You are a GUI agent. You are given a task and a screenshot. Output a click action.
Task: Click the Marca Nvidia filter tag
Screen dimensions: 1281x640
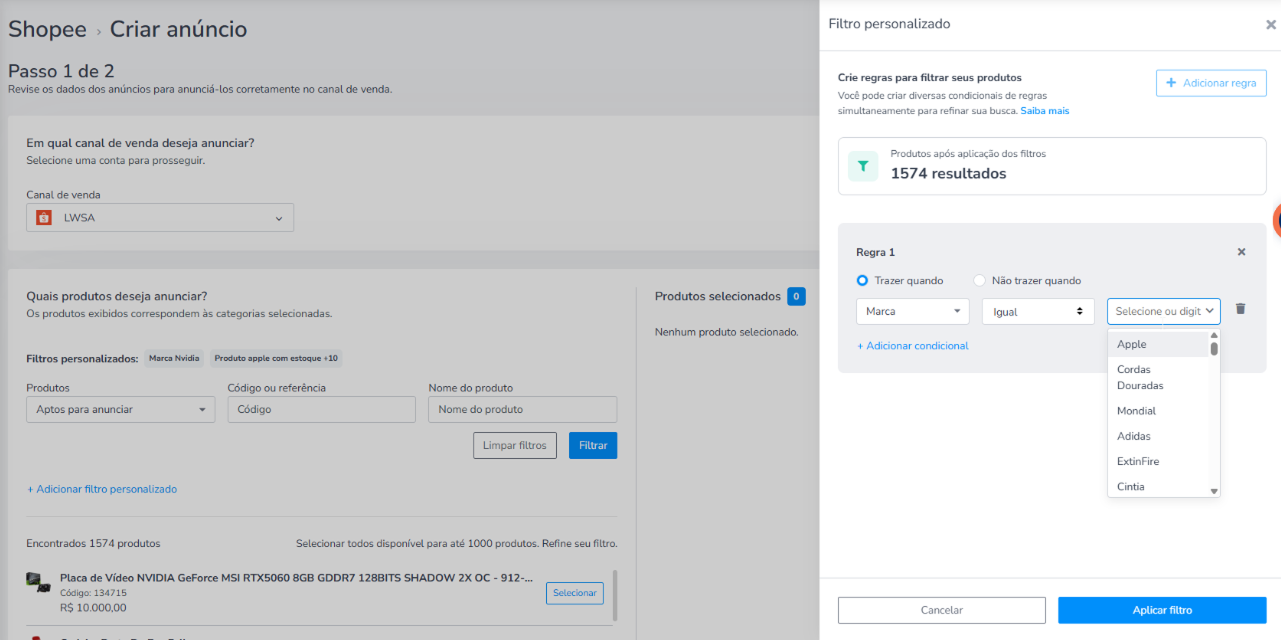point(175,358)
